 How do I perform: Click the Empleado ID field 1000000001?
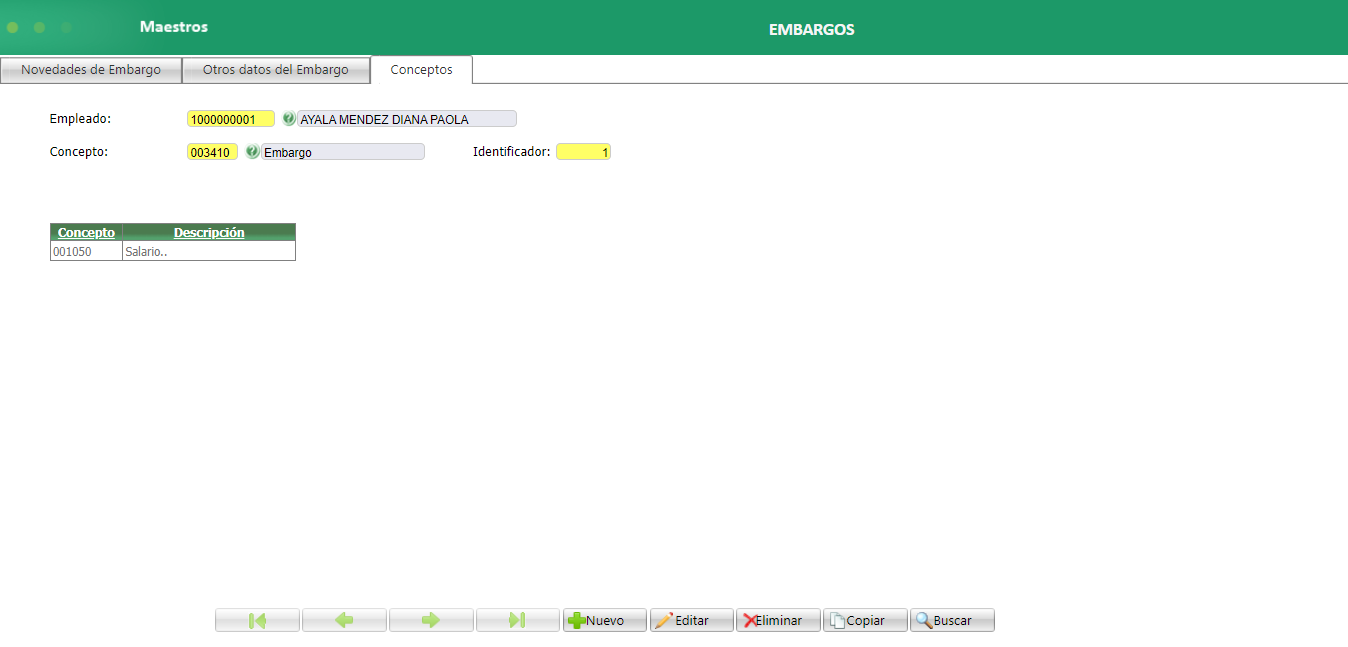pos(231,119)
